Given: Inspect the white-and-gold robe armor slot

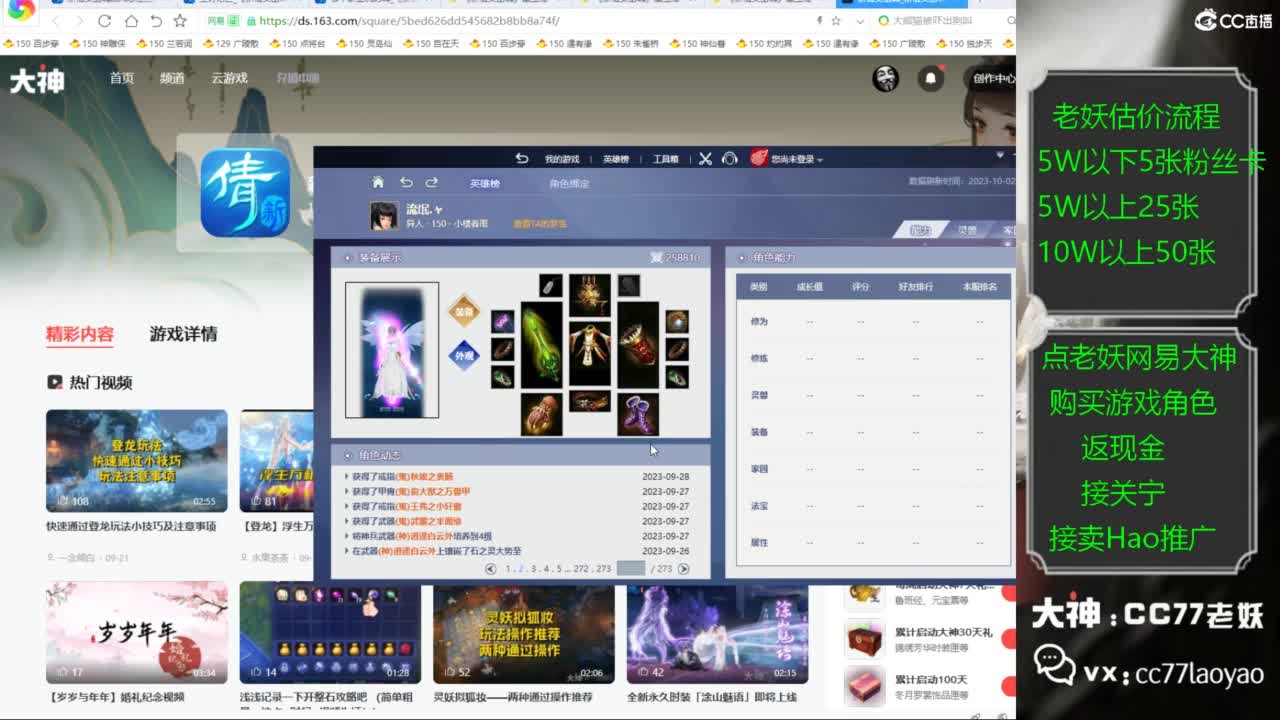Looking at the screenshot, I should click(590, 353).
